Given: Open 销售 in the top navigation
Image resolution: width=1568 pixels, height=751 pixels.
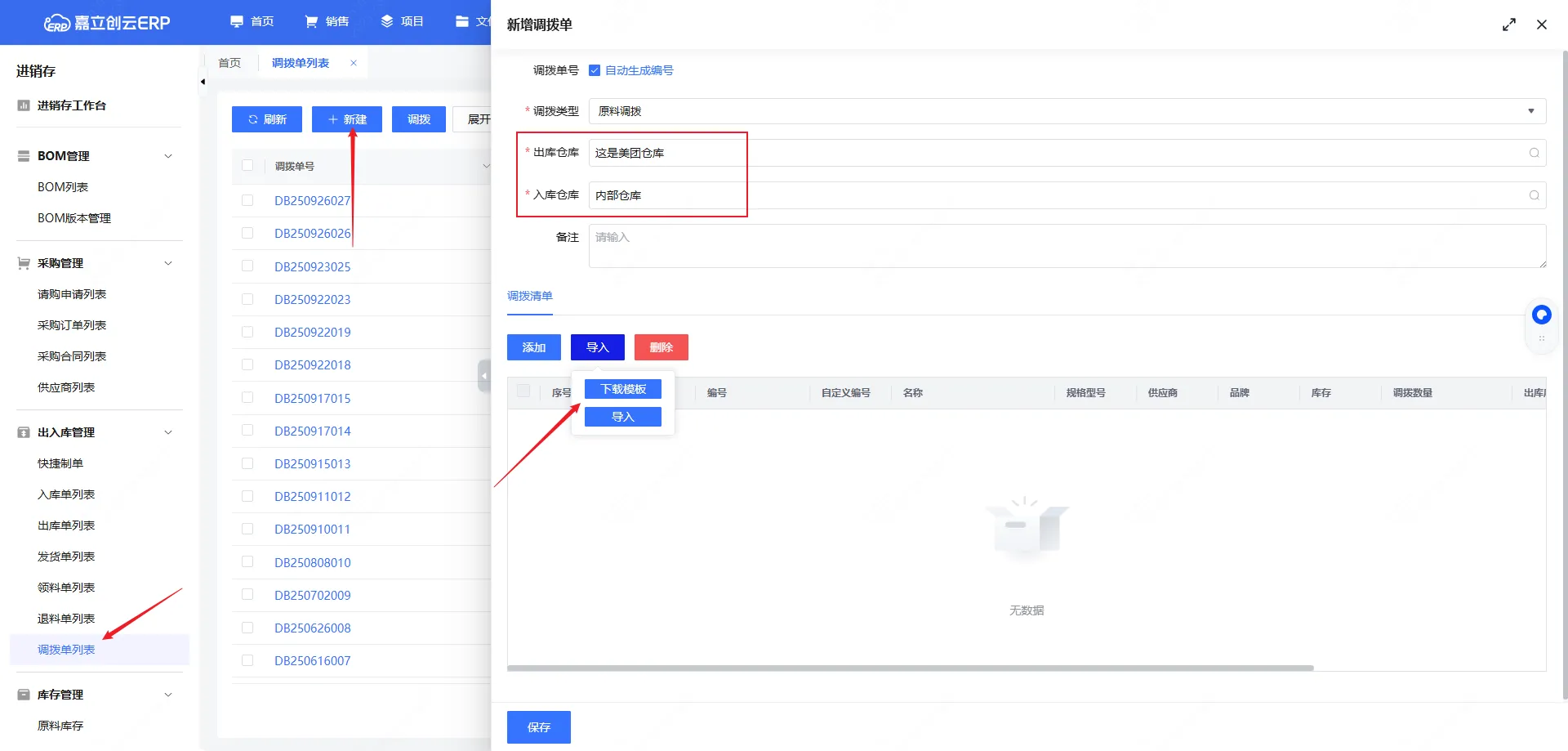Looking at the screenshot, I should point(327,21).
